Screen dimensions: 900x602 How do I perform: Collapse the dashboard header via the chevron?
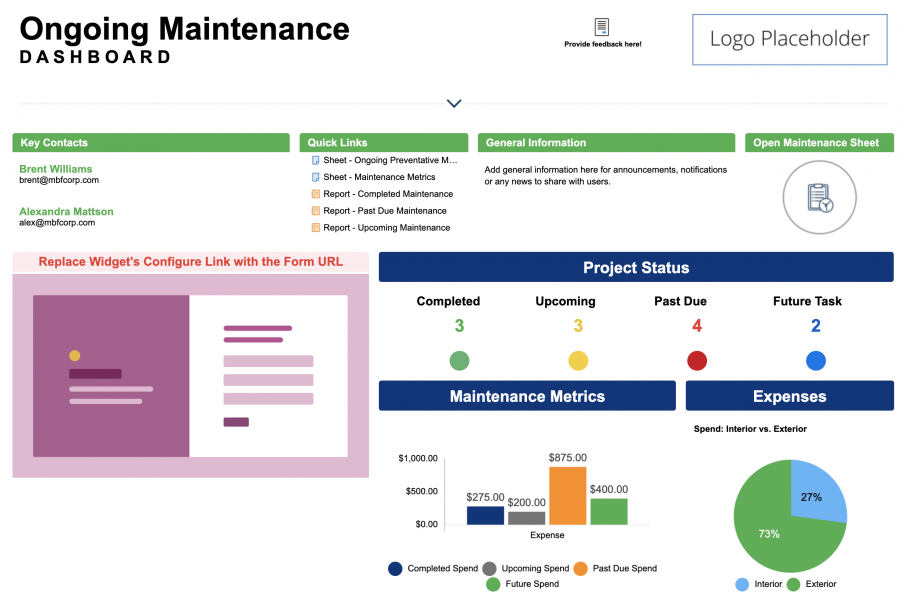point(453,103)
